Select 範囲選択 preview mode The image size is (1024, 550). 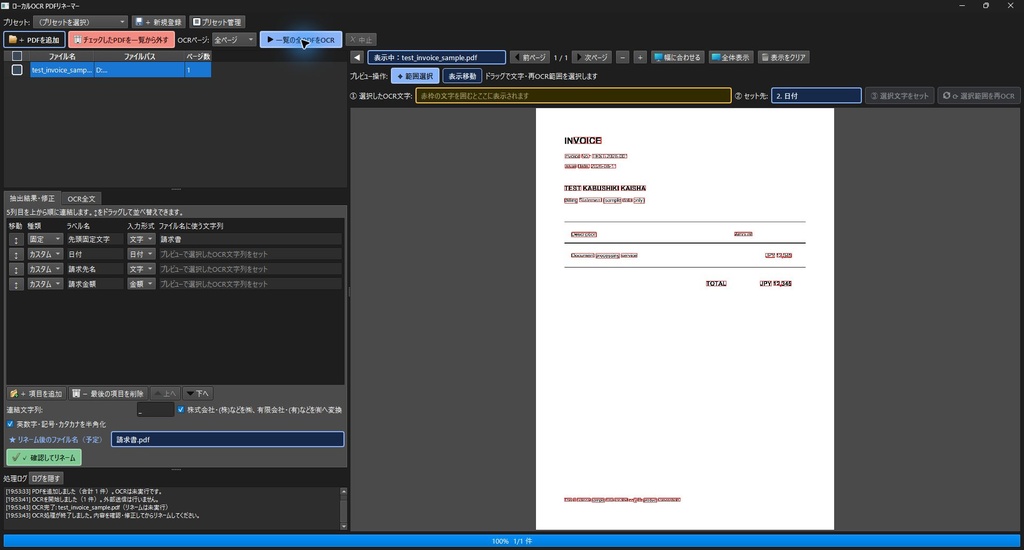415,76
